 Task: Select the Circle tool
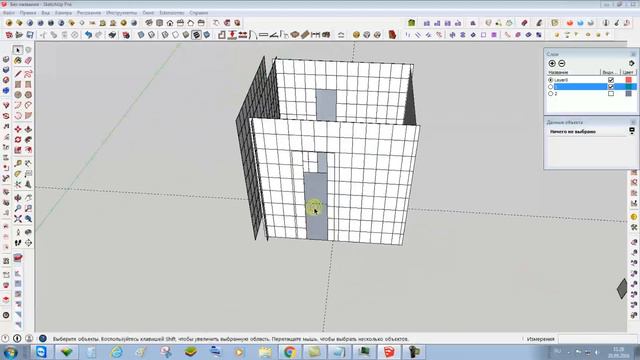point(18,95)
